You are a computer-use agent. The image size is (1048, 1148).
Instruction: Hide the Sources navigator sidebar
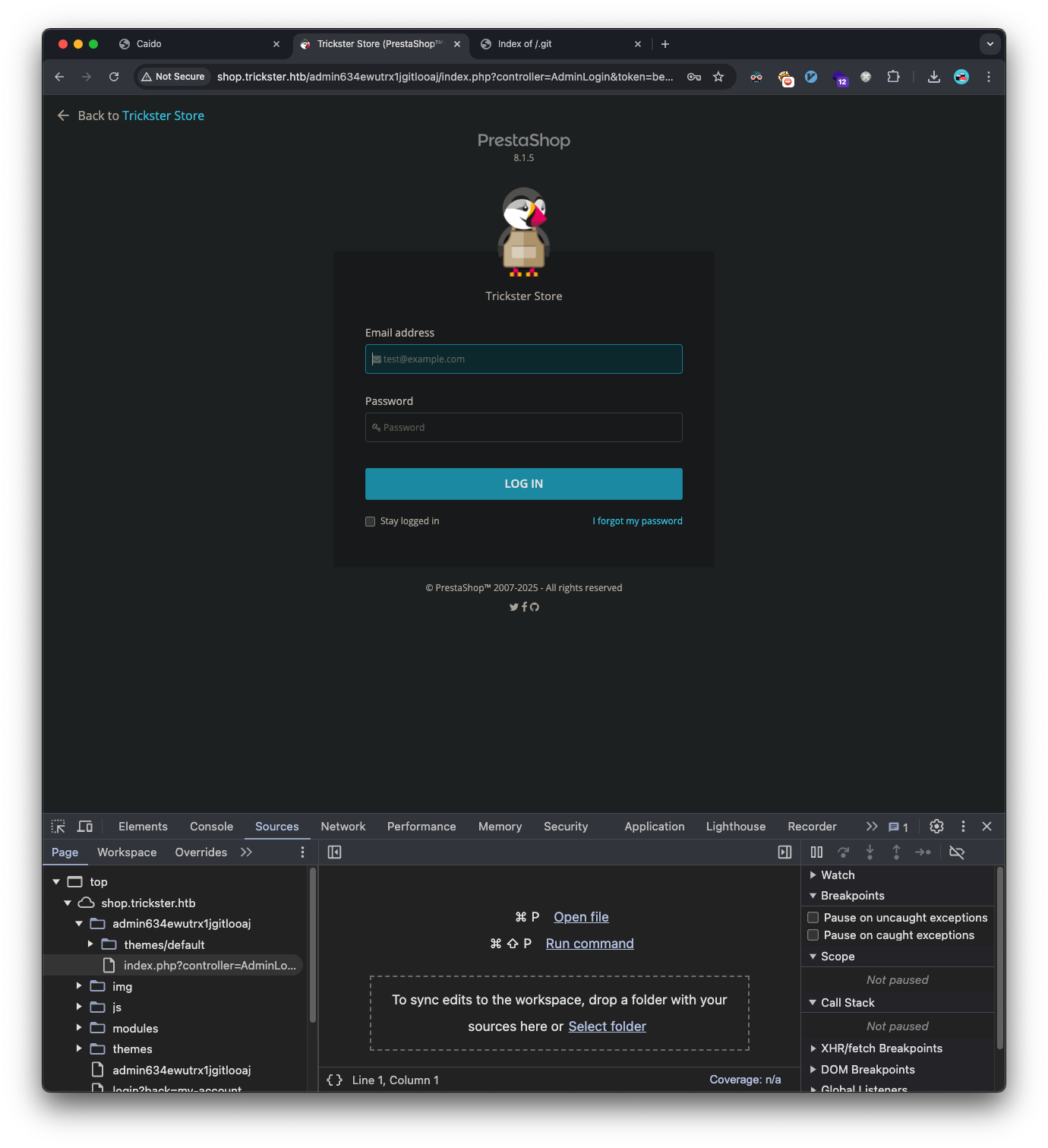point(334,852)
